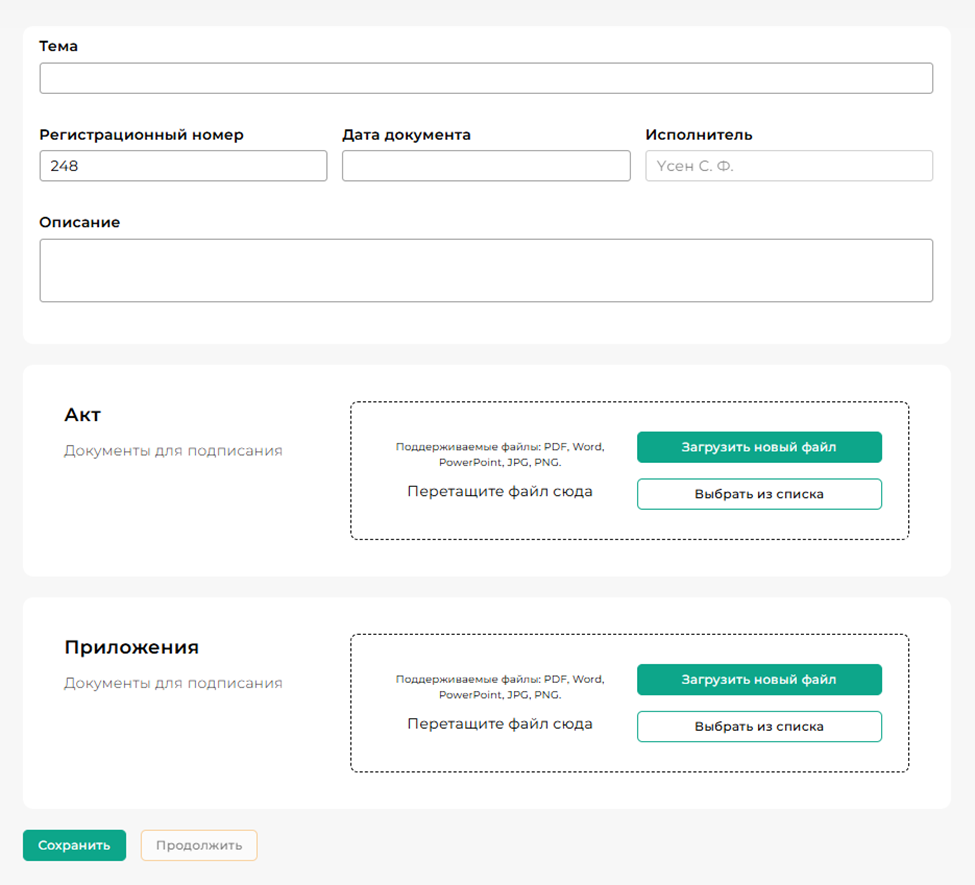Open Выбрать из списка in Приложения section
This screenshot has height=885, width=975.
point(759,726)
